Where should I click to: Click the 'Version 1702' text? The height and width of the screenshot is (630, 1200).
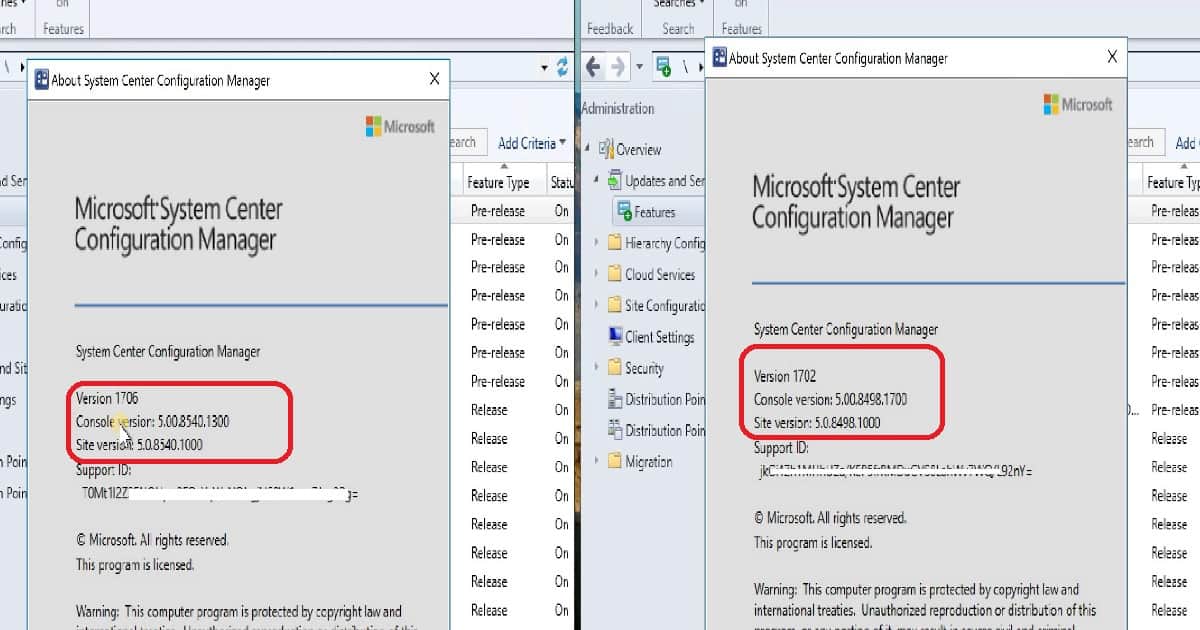point(785,376)
